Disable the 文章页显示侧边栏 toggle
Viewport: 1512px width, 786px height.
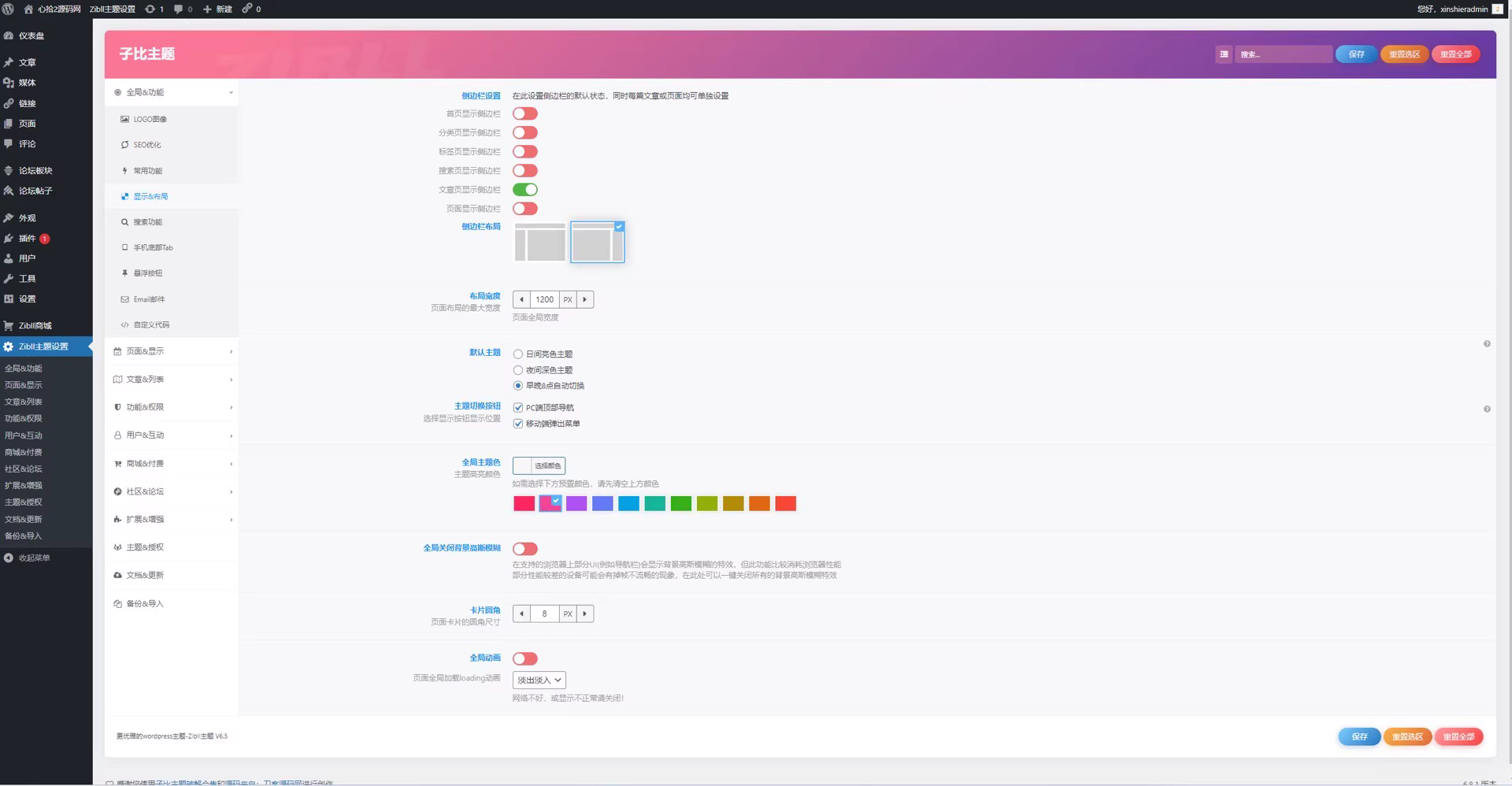526,189
